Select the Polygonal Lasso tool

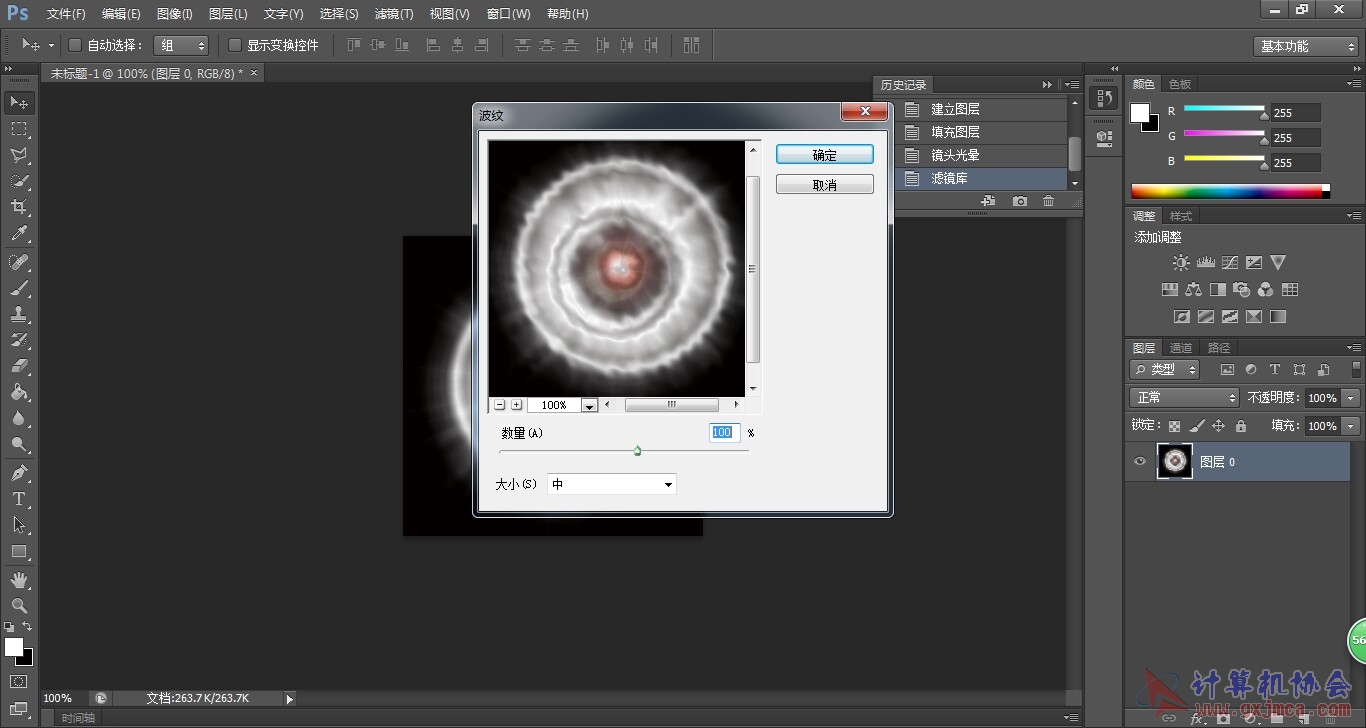[19, 155]
